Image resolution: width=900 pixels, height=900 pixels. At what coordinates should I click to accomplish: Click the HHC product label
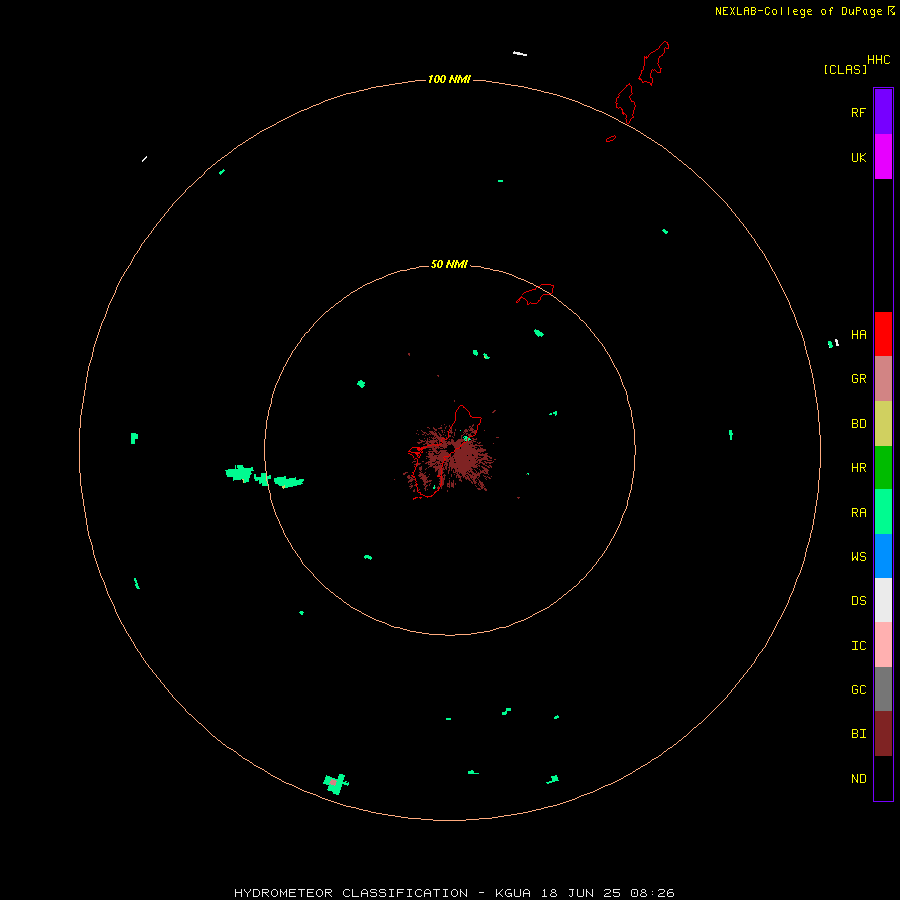(x=879, y=60)
